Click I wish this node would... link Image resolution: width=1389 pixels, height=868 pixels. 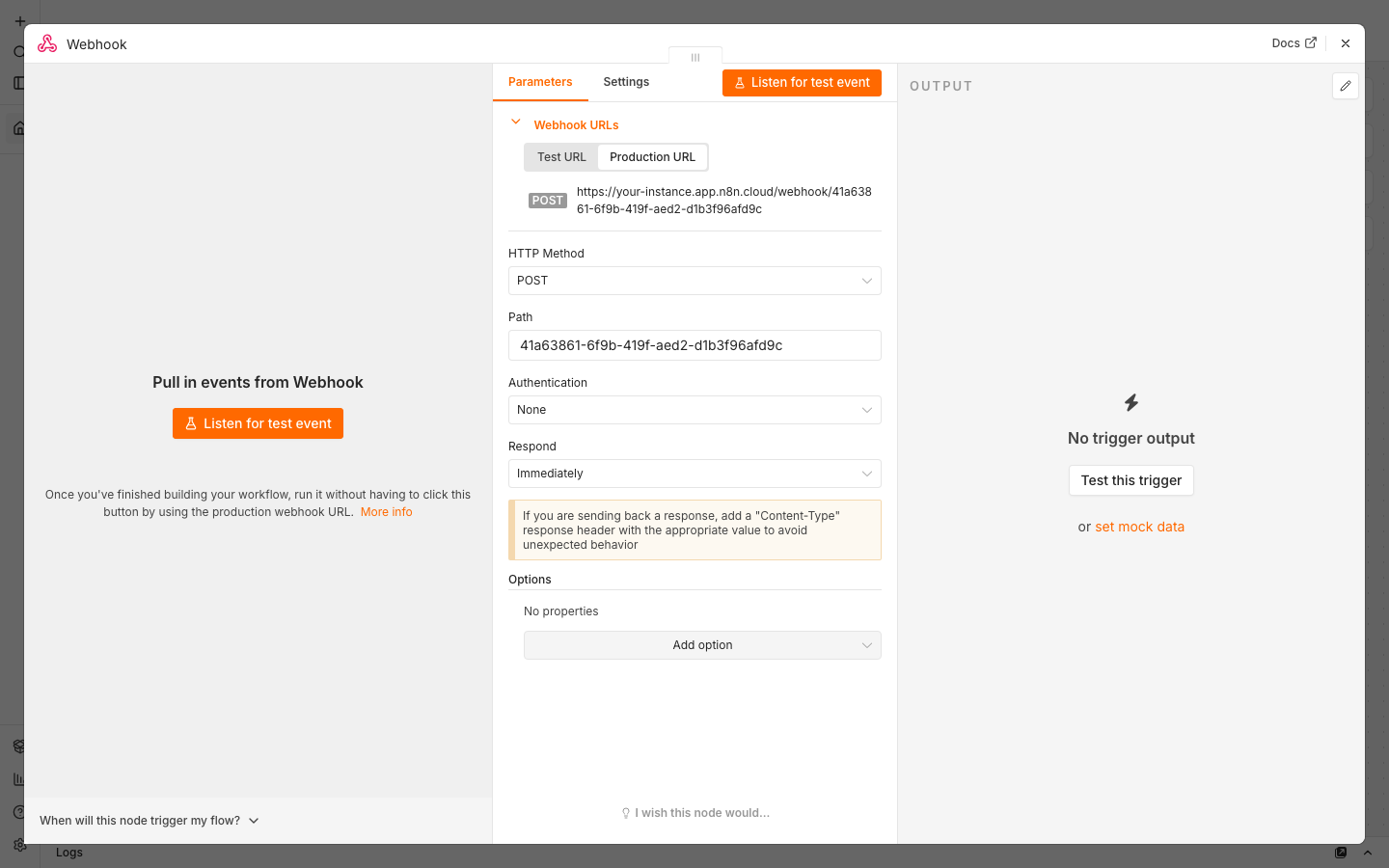coord(695,813)
